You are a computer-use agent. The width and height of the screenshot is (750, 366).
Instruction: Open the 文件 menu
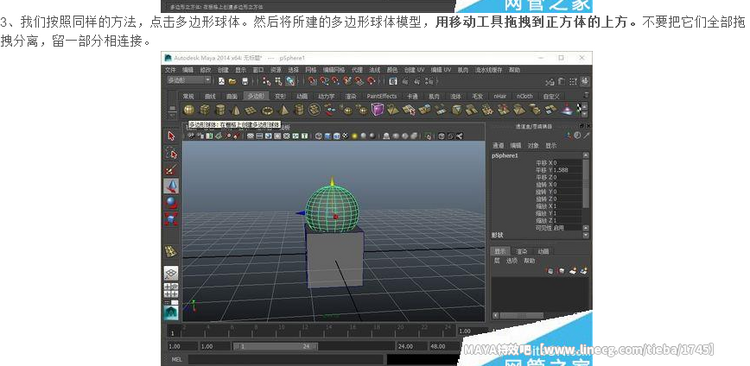point(170,70)
